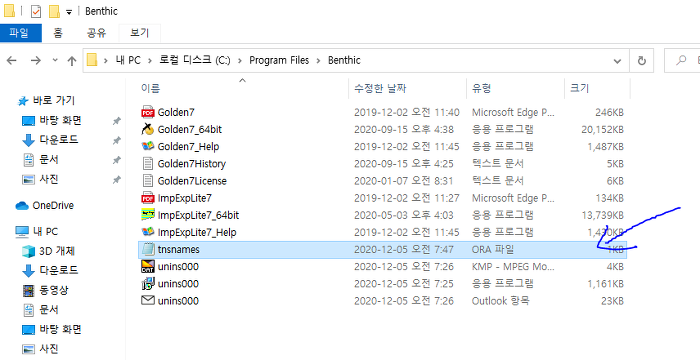Open pinned 바탕 화면 under 바로 가기
This screenshot has height=360, width=700.
coord(60,121)
